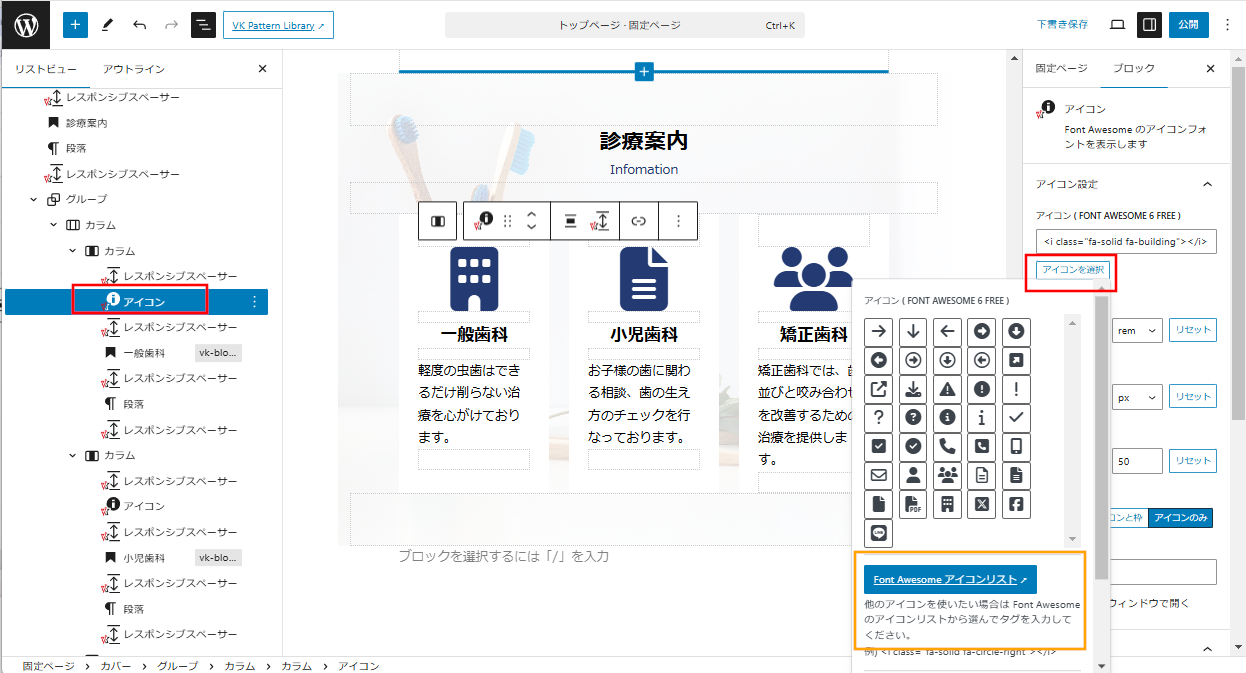Toggle the settings sidebar panel button
This screenshot has height=673, width=1246.
1149,25
